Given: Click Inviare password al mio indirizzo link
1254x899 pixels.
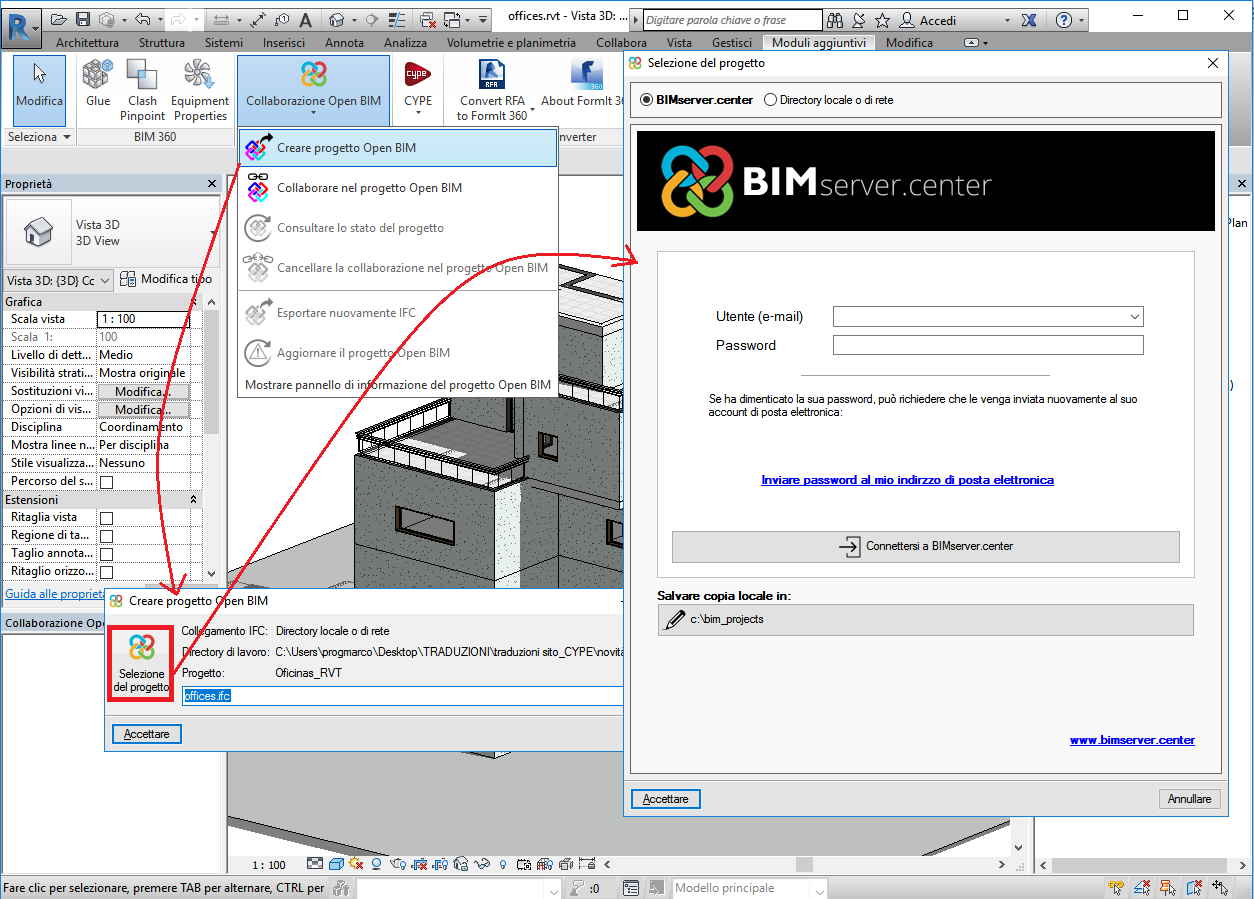Looking at the screenshot, I should click(x=907, y=480).
